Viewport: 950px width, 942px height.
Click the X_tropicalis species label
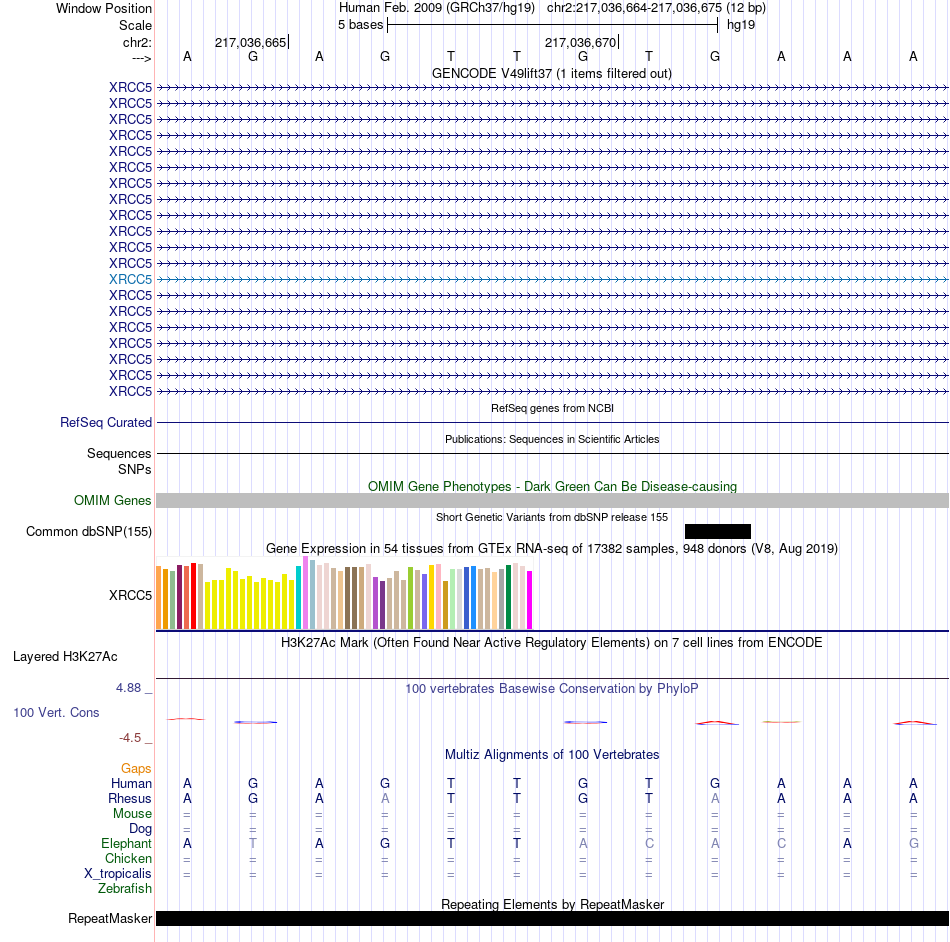click(x=118, y=874)
